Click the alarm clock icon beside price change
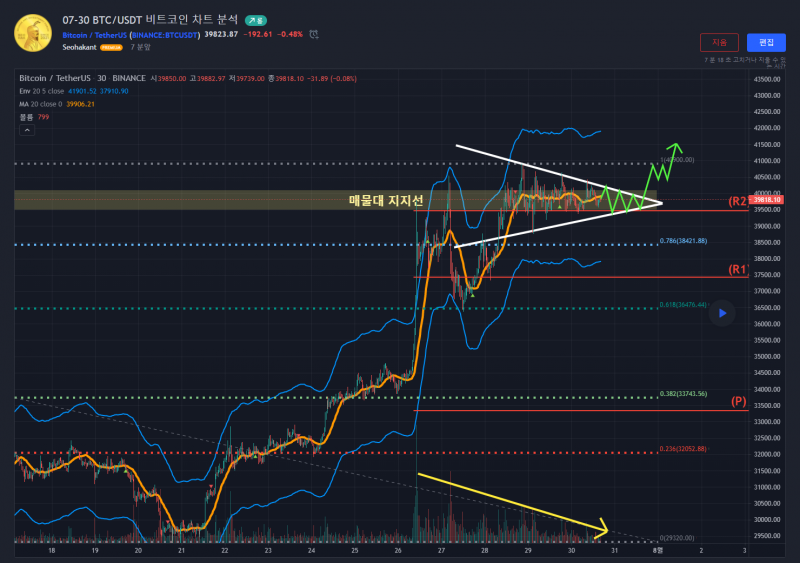800x563 pixels. pos(315,34)
